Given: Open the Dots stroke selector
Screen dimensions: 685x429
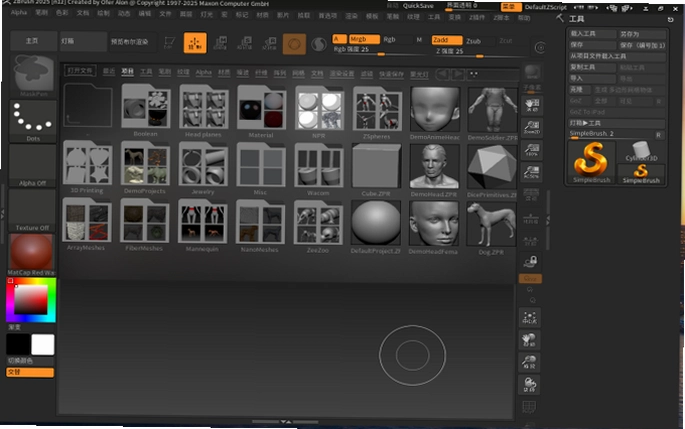Looking at the screenshot, I should 33,121.
